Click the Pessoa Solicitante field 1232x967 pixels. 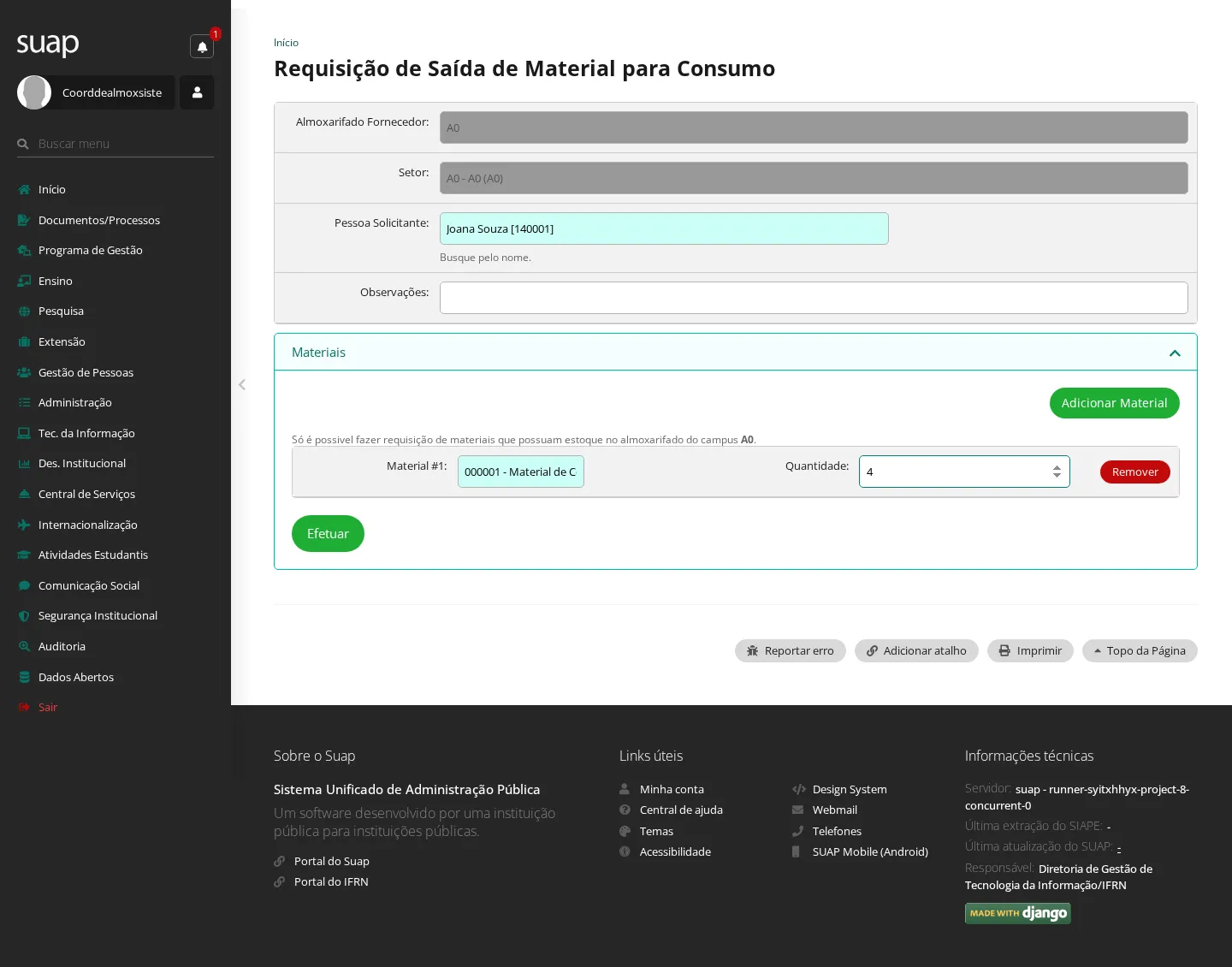664,228
